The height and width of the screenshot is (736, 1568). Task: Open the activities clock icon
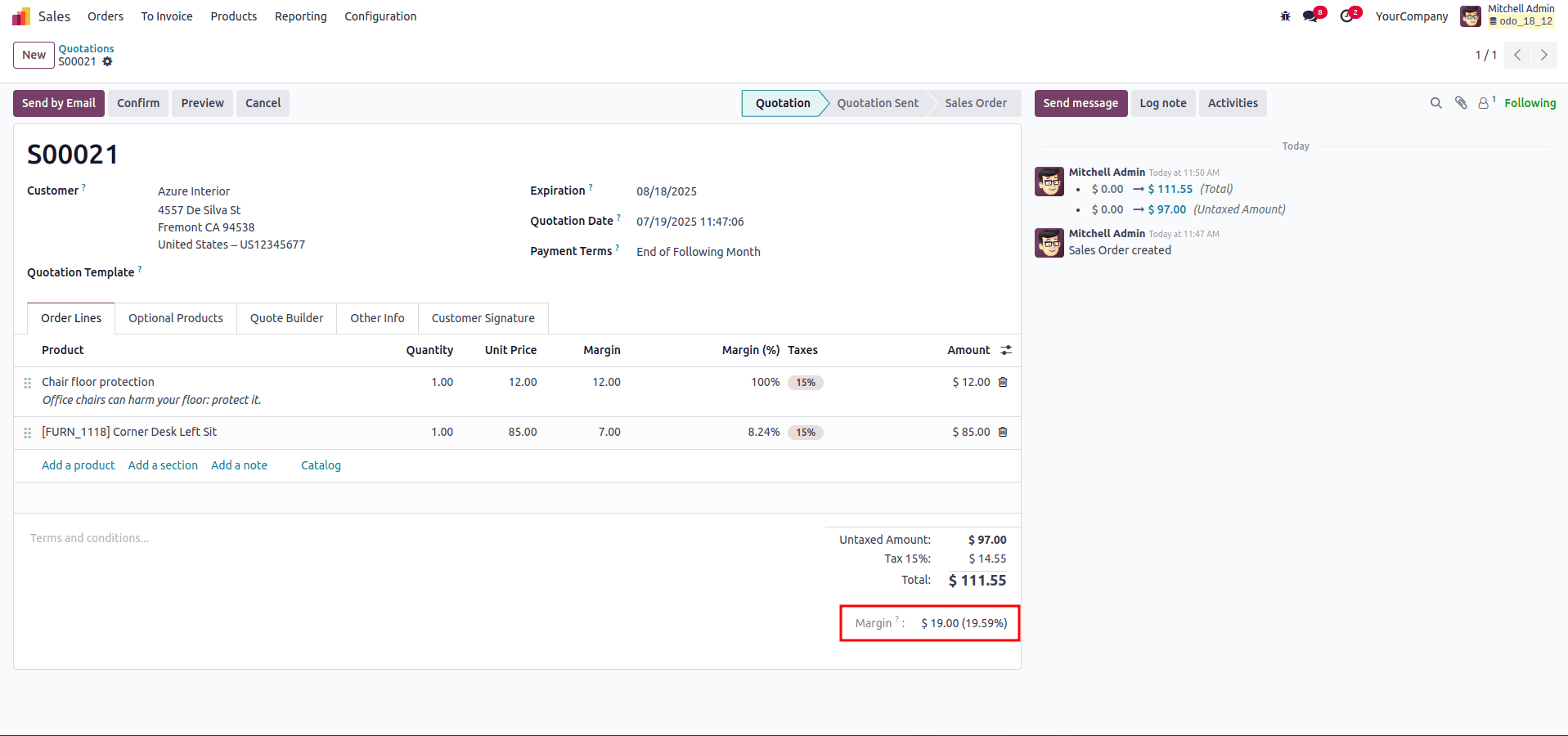(1346, 16)
